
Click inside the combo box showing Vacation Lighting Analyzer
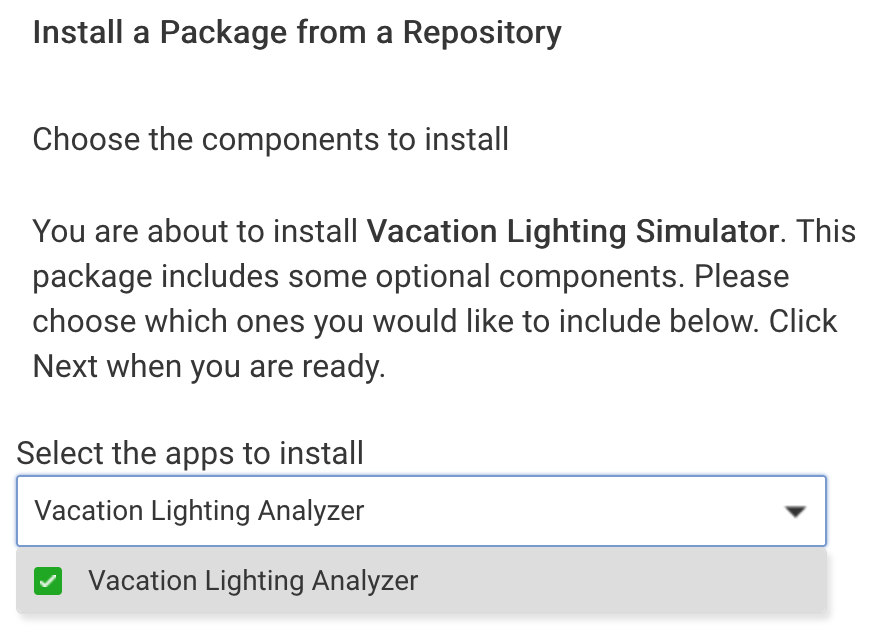pyautogui.click(x=400, y=511)
